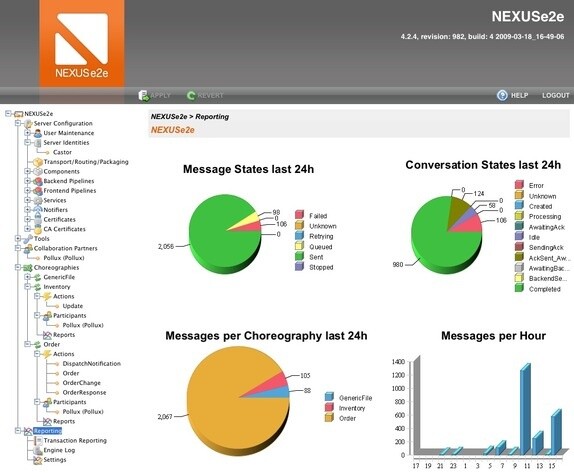Expand the Components node
574x473 pixels.
point(27,171)
